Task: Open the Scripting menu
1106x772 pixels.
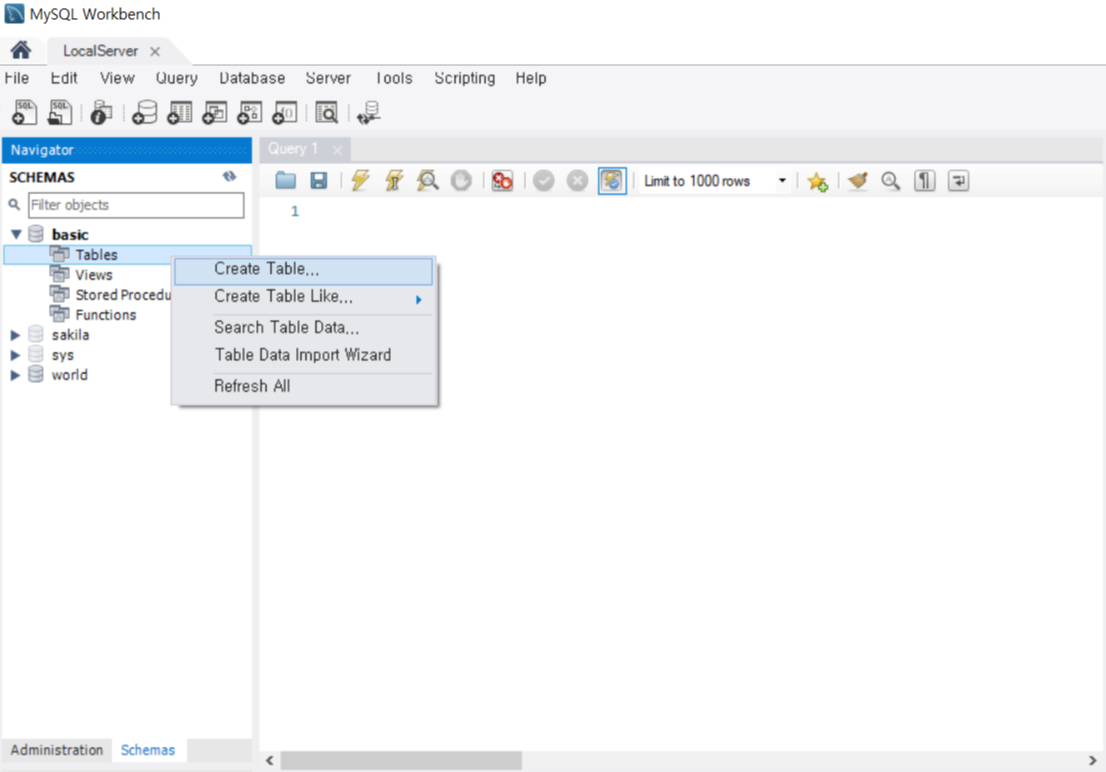Action: 464,78
